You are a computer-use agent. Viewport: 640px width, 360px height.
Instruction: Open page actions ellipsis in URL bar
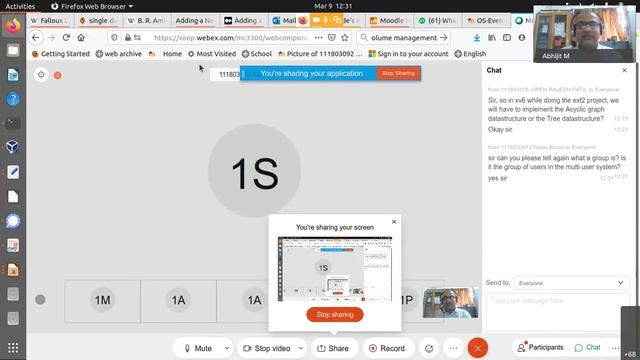pyautogui.click(x=318, y=38)
